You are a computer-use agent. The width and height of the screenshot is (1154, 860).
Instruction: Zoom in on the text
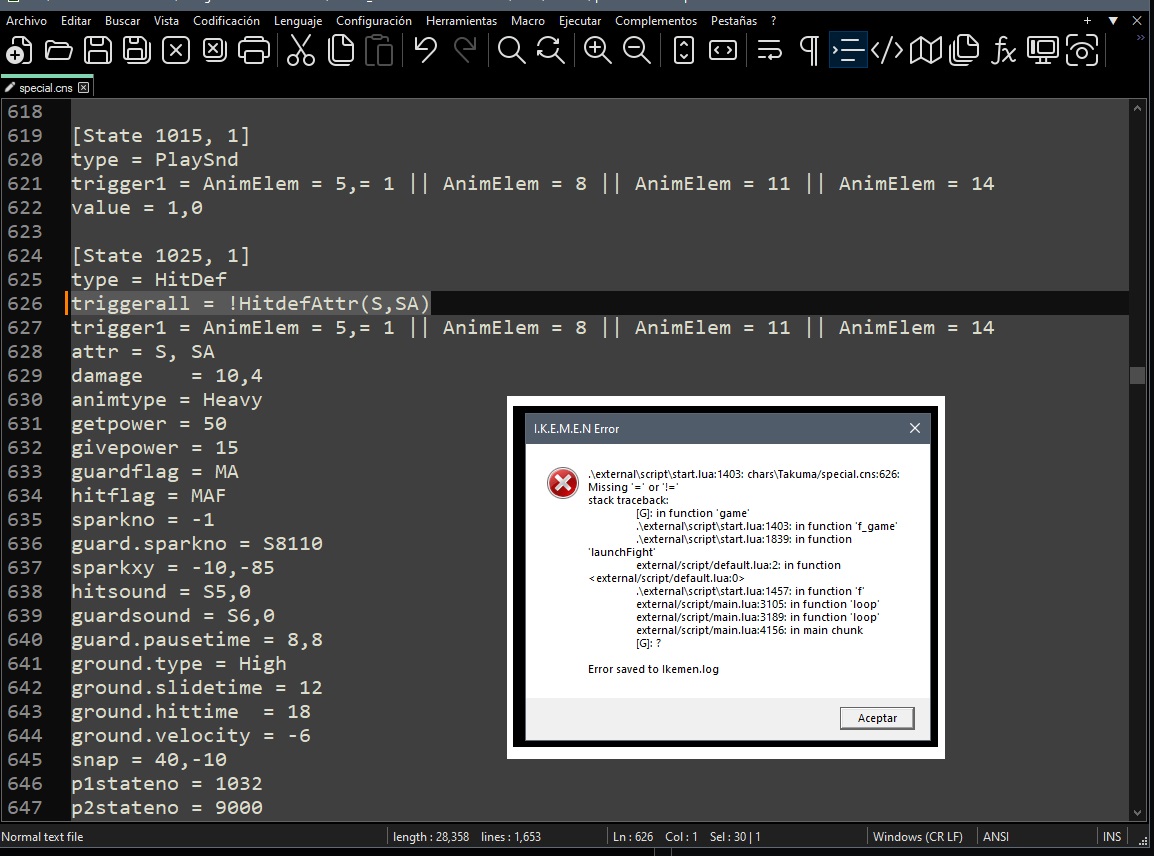(598, 50)
